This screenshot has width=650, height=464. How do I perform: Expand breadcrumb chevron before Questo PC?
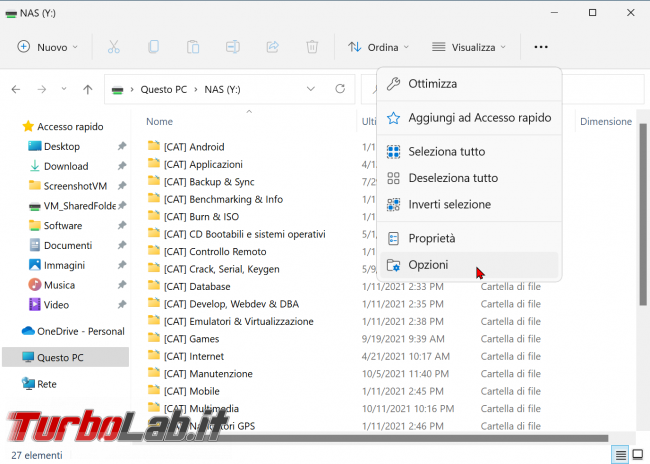(132, 90)
